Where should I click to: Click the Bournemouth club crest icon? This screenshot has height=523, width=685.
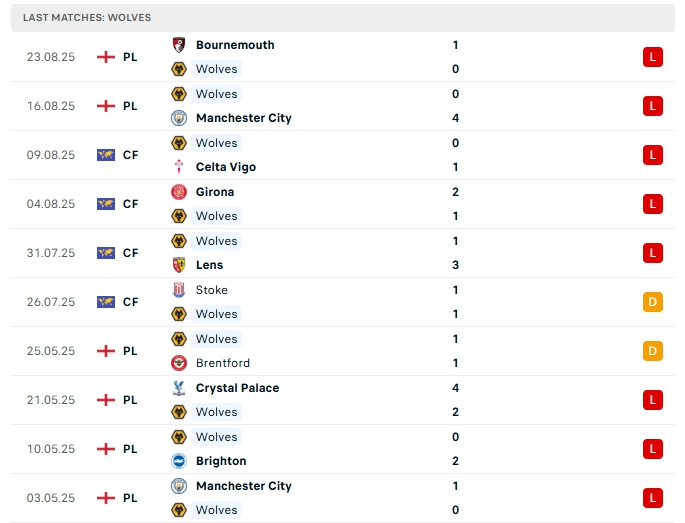point(179,45)
